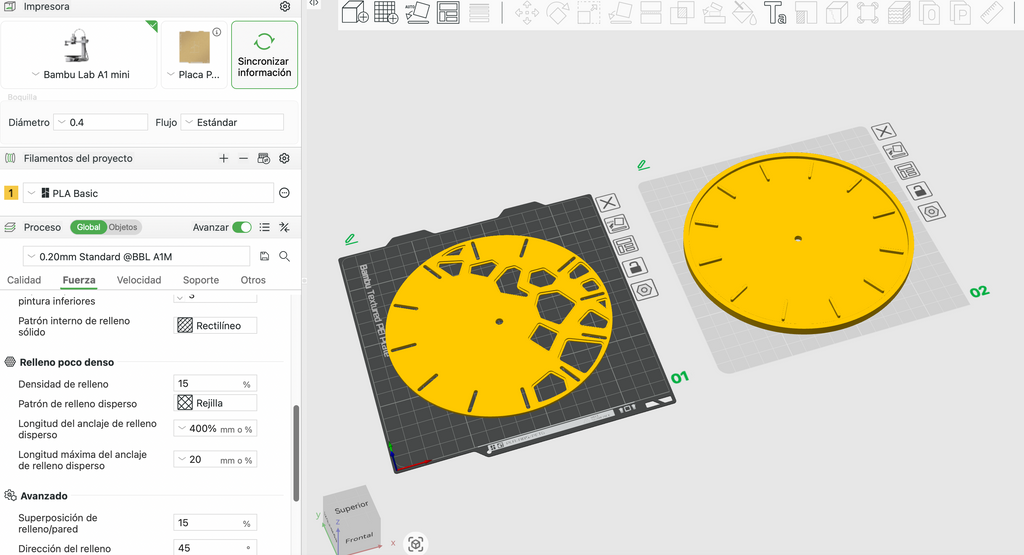The height and width of the screenshot is (555, 1024).
Task: Select the Cut tool icon
Action: click(x=650, y=13)
